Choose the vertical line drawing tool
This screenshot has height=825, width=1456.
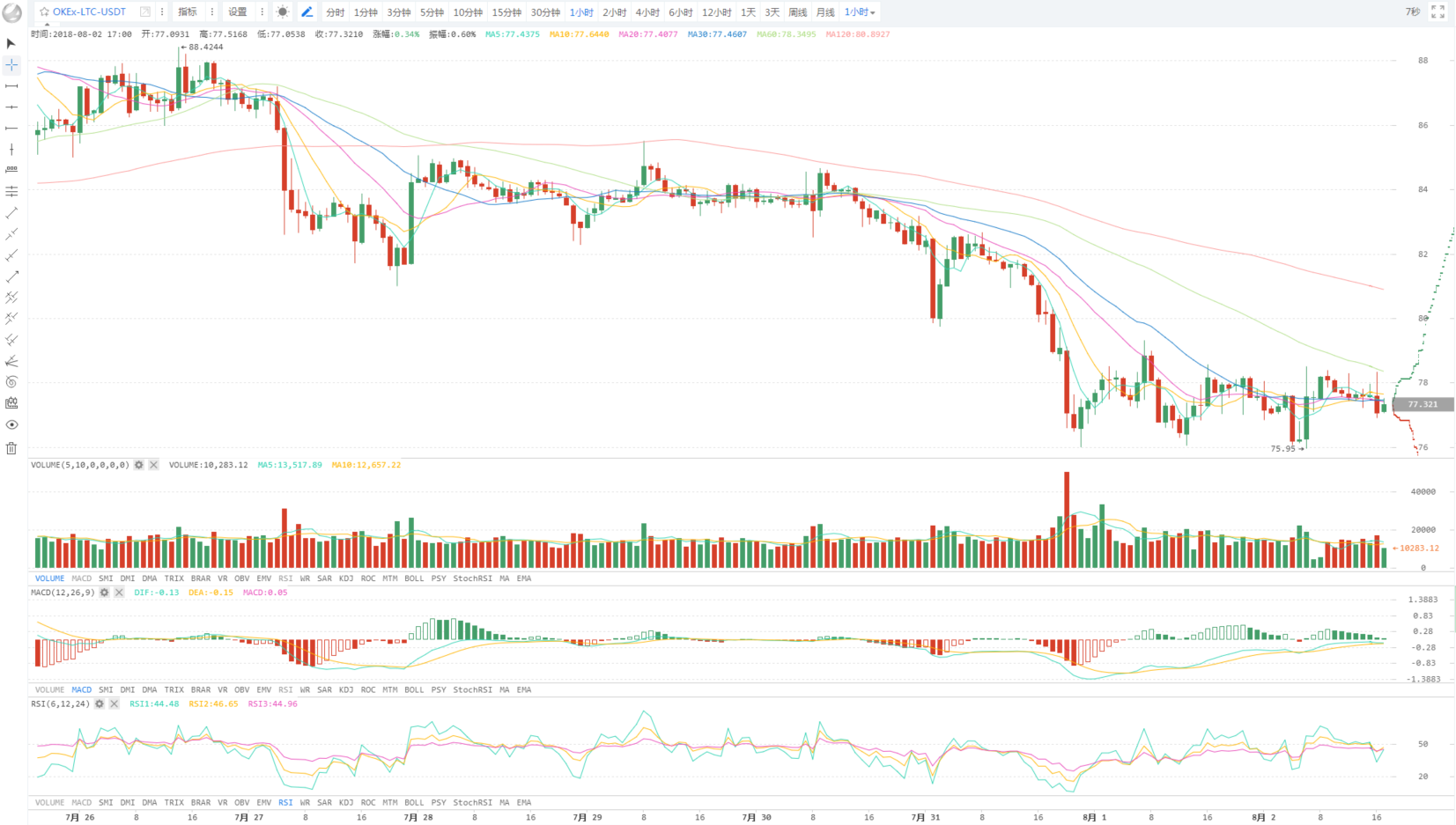[x=11, y=150]
